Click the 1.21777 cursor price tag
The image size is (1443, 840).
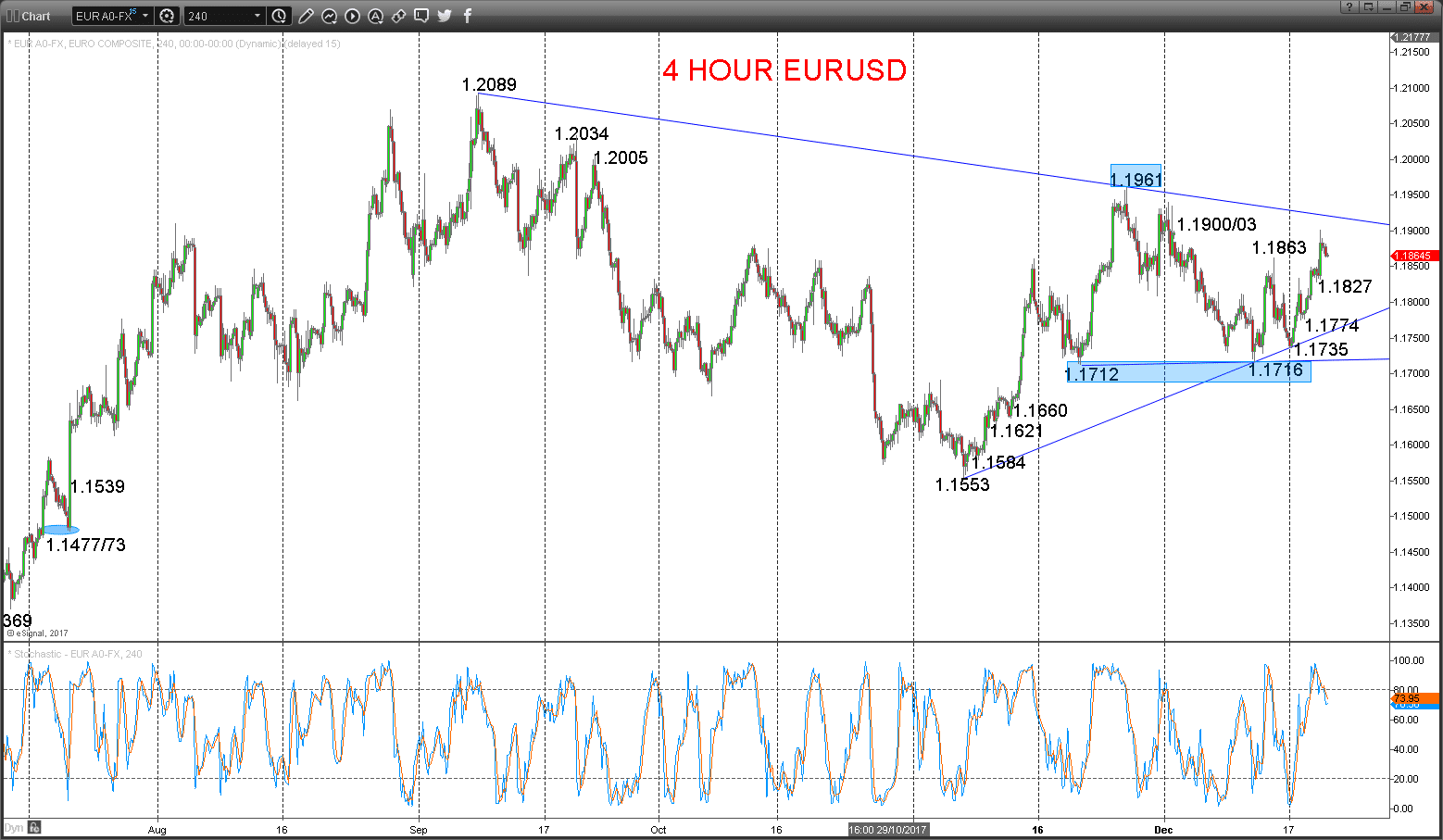point(1413,37)
